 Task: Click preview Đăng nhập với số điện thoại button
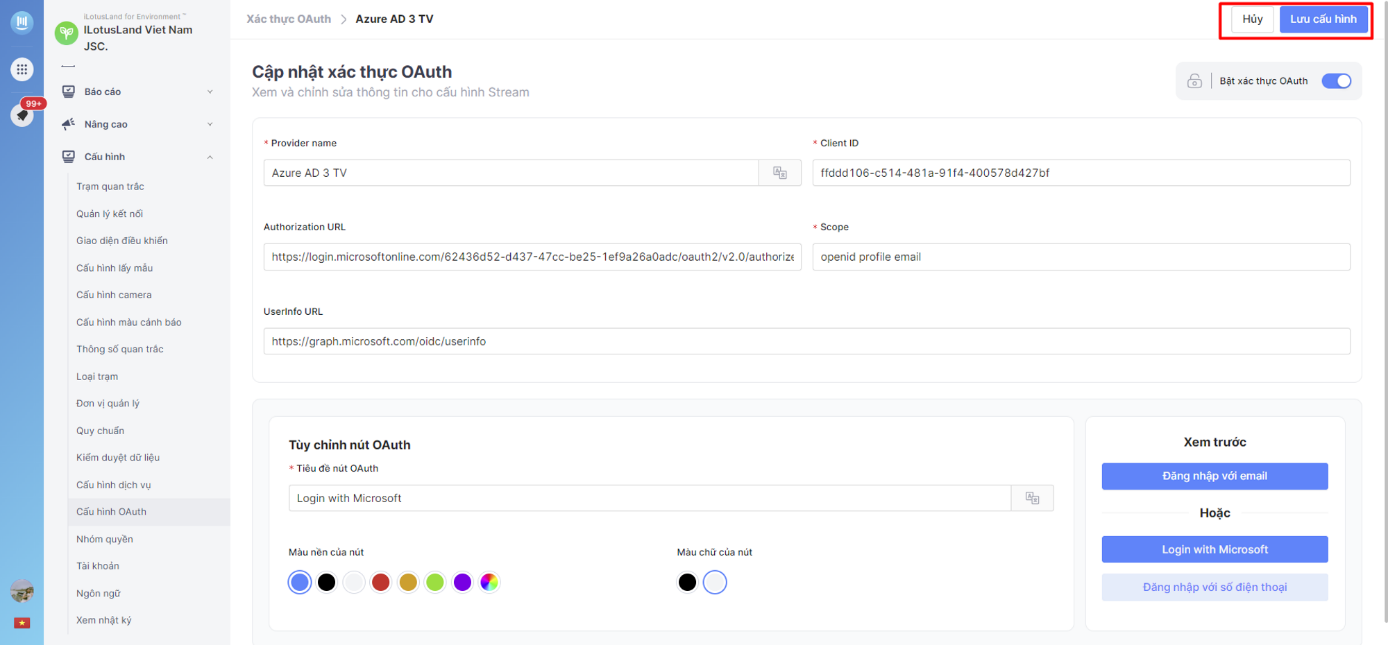click(x=1215, y=587)
